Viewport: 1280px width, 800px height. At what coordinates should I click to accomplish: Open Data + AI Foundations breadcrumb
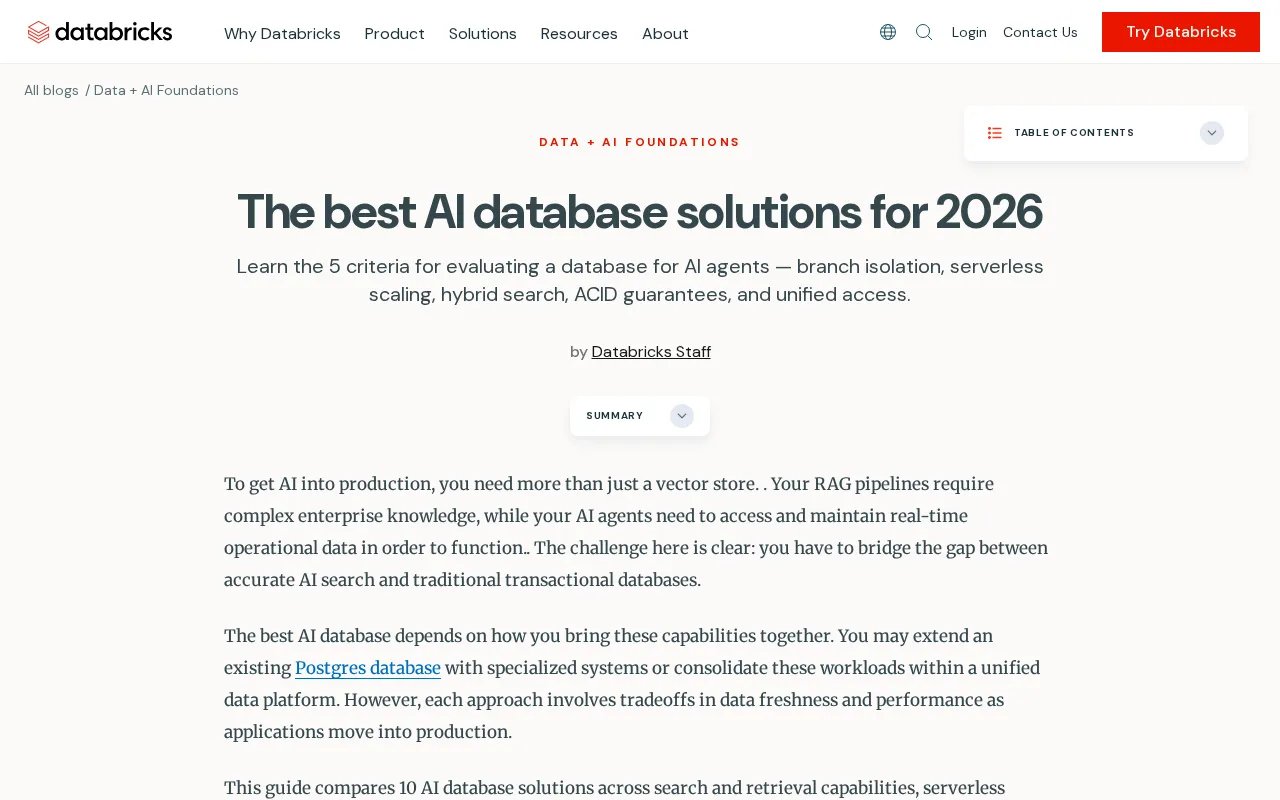pyautogui.click(x=166, y=90)
